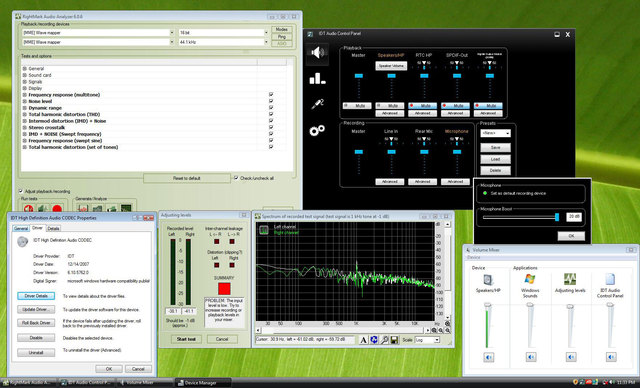
Task: Click the Speakers/HP device icon in Volume Mixer
Action: pos(488,280)
